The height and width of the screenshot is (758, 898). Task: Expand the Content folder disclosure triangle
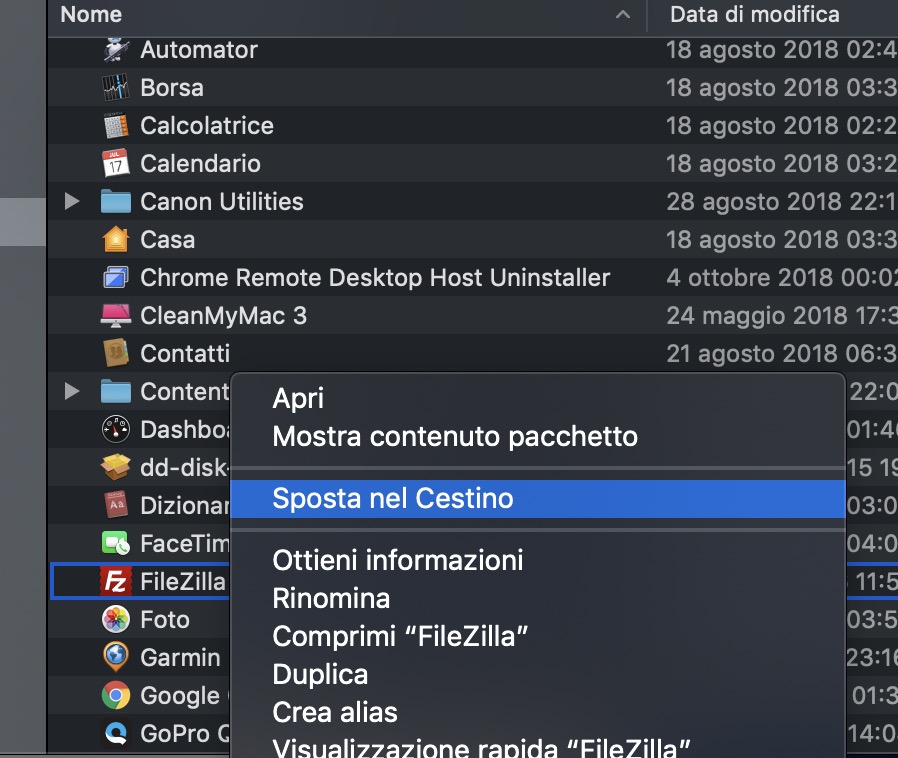coord(71,392)
